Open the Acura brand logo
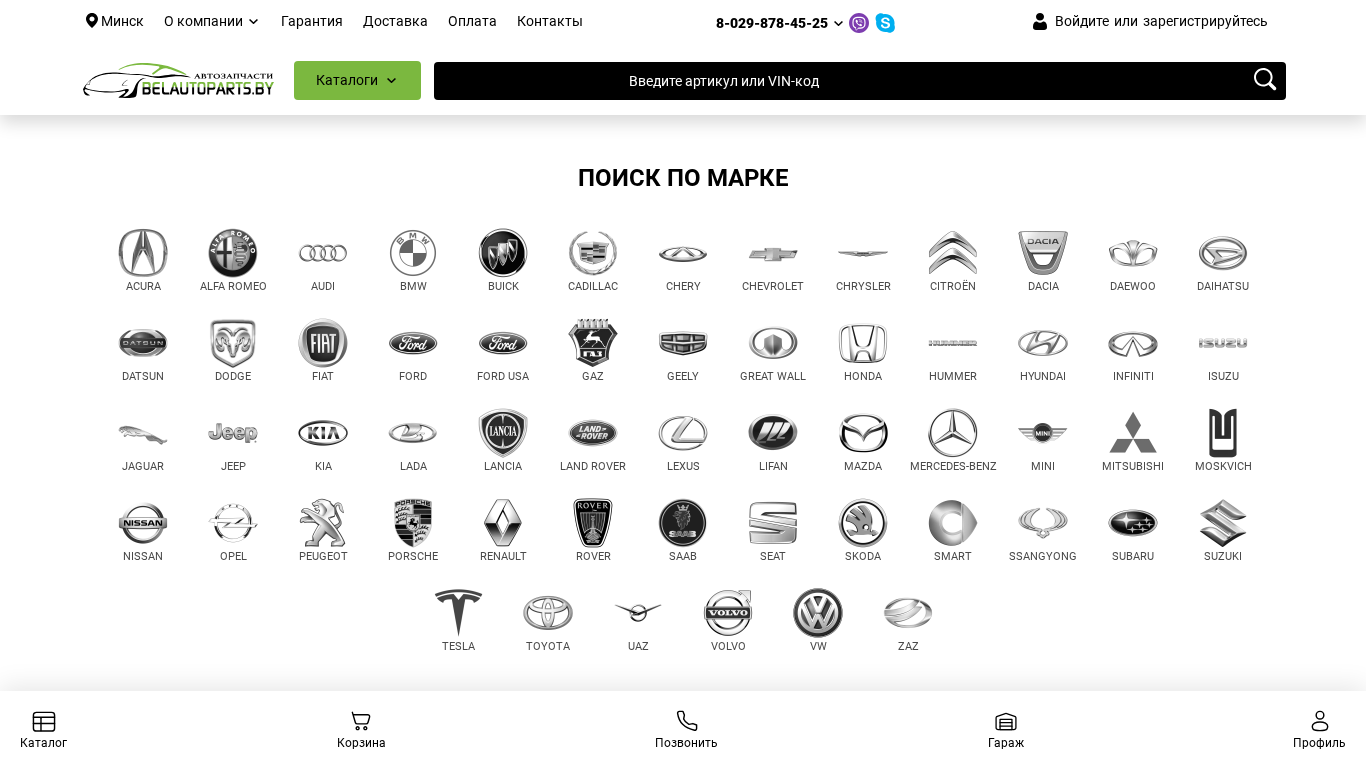The height and width of the screenshot is (768, 1366). [143, 253]
